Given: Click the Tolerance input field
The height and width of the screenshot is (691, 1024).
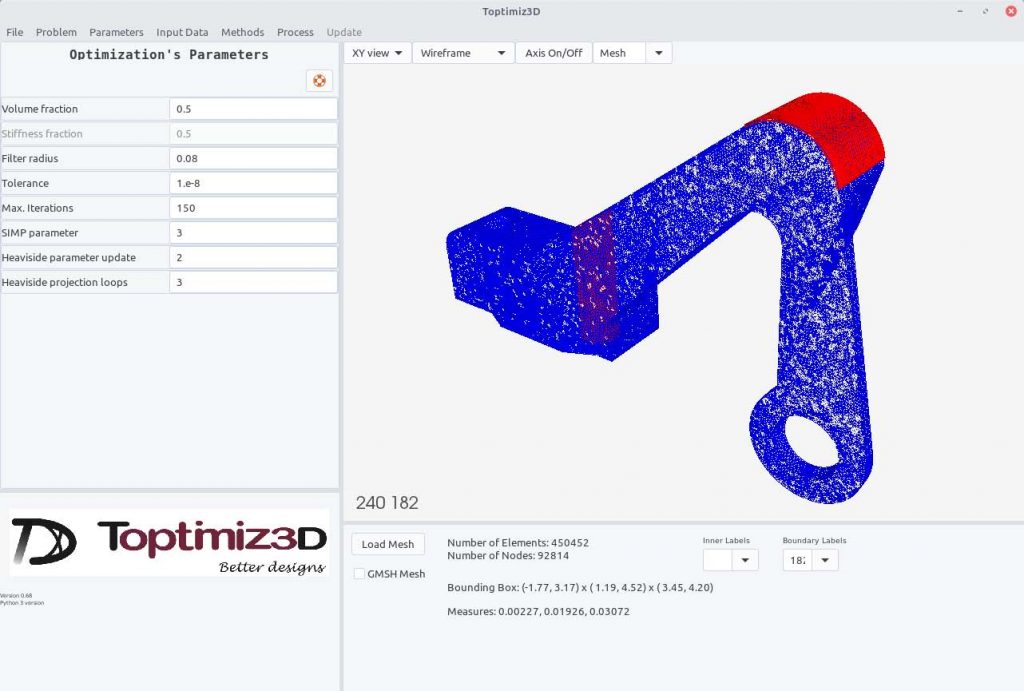Looking at the screenshot, I should 253,184.
